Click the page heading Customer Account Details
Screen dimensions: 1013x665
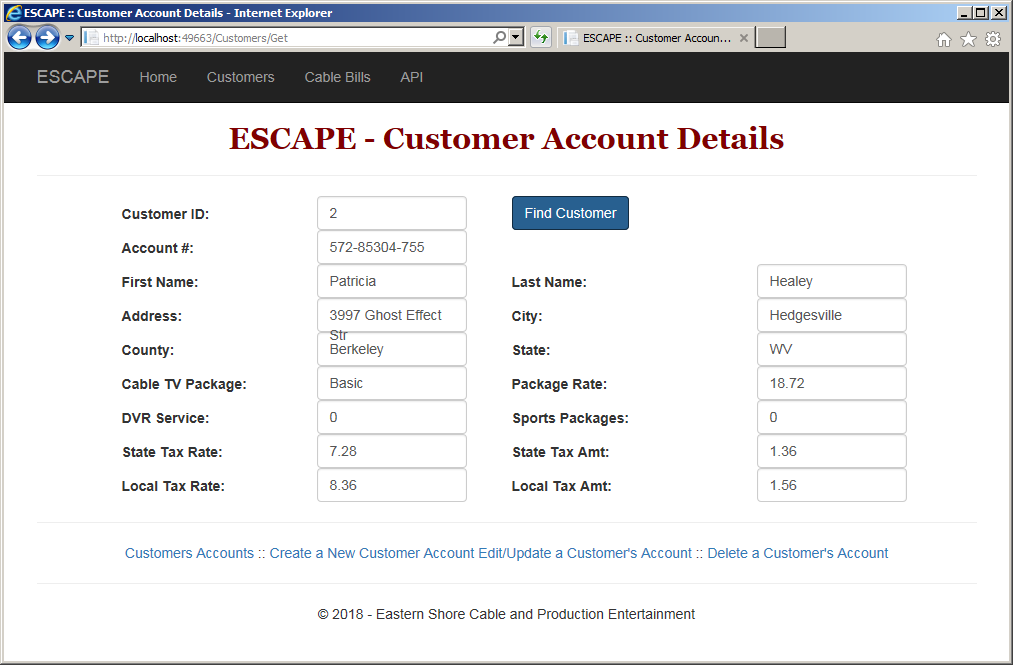point(506,138)
